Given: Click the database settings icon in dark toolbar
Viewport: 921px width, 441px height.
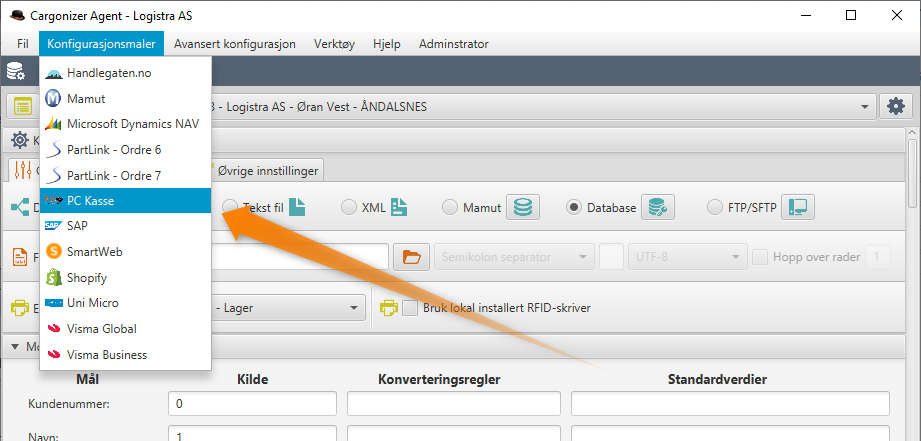Looking at the screenshot, I should [16, 73].
